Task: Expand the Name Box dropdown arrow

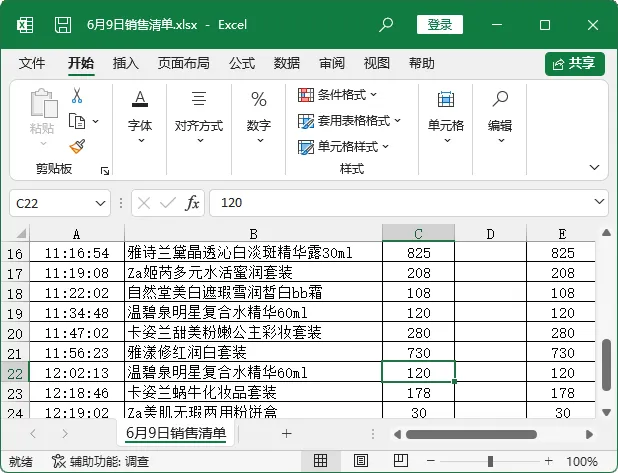Action: pyautogui.click(x=101, y=203)
